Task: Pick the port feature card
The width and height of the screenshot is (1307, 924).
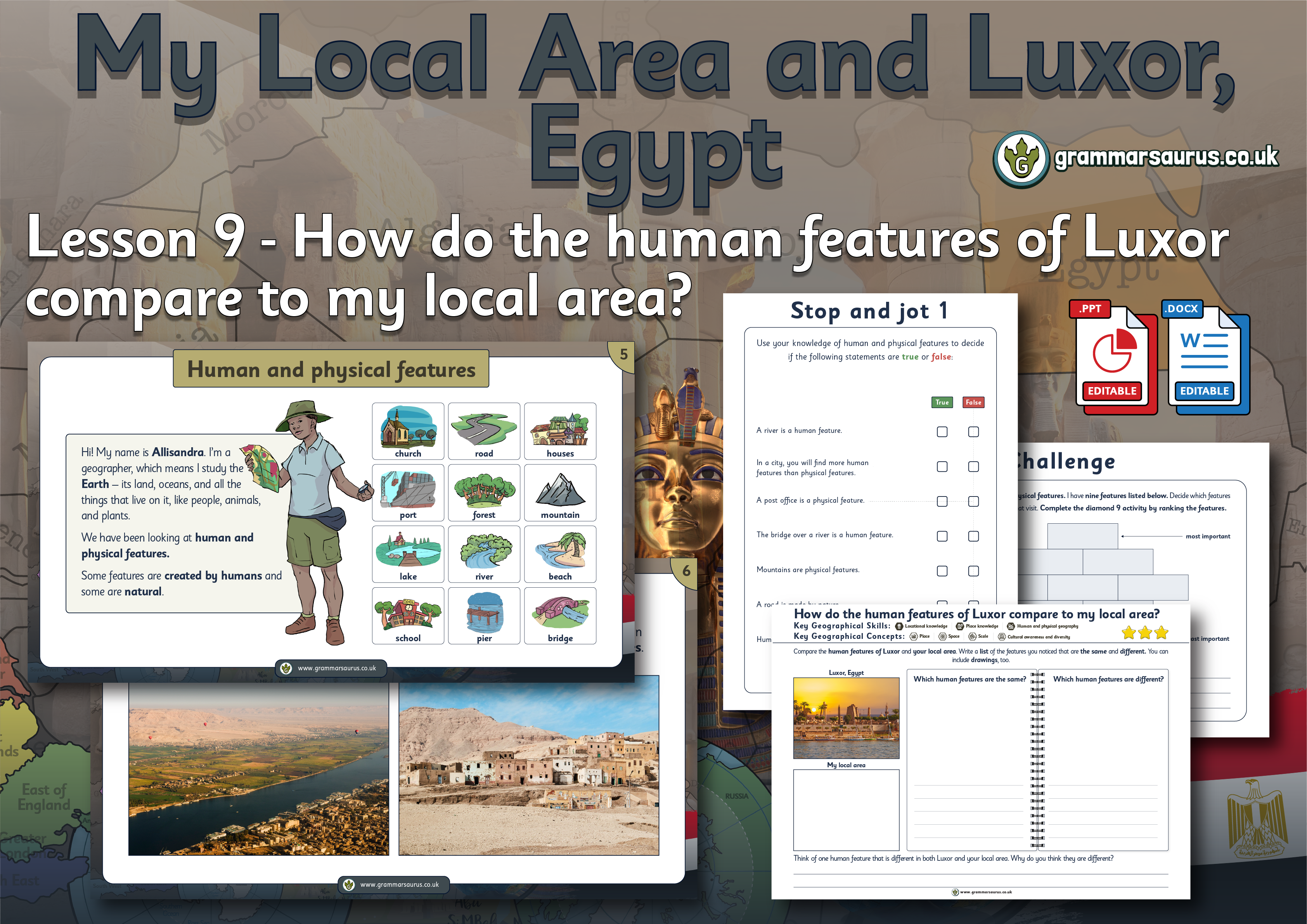Action: pyautogui.click(x=408, y=493)
